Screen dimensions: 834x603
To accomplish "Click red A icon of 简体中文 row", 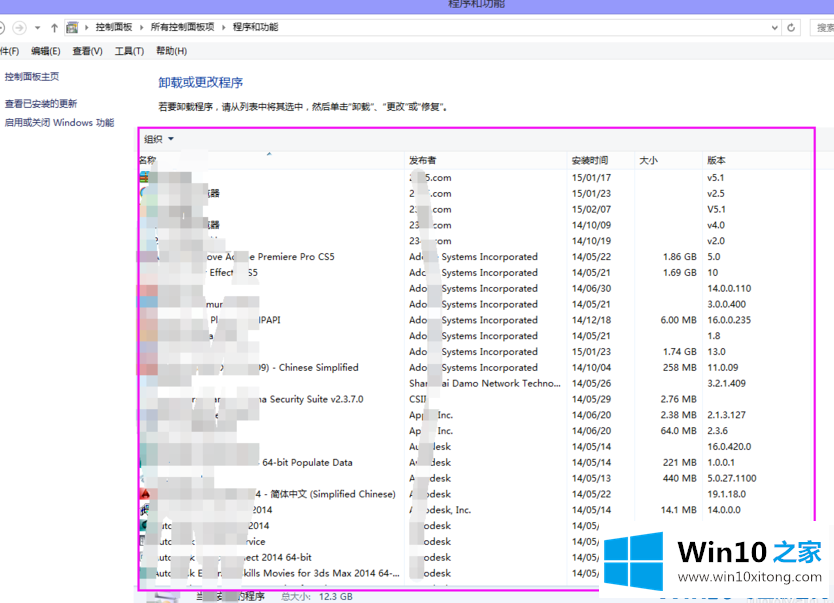I will coord(145,494).
